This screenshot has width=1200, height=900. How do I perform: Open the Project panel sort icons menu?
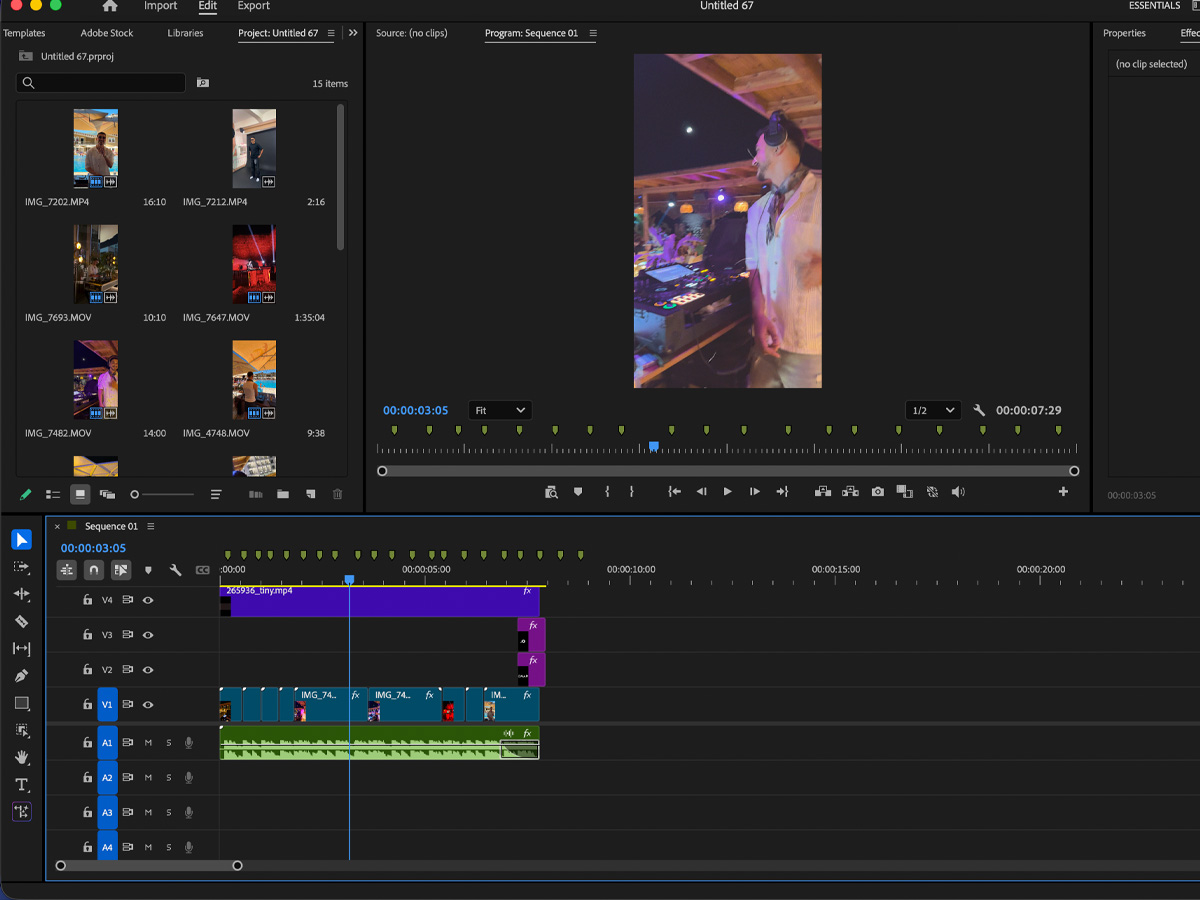[215, 494]
